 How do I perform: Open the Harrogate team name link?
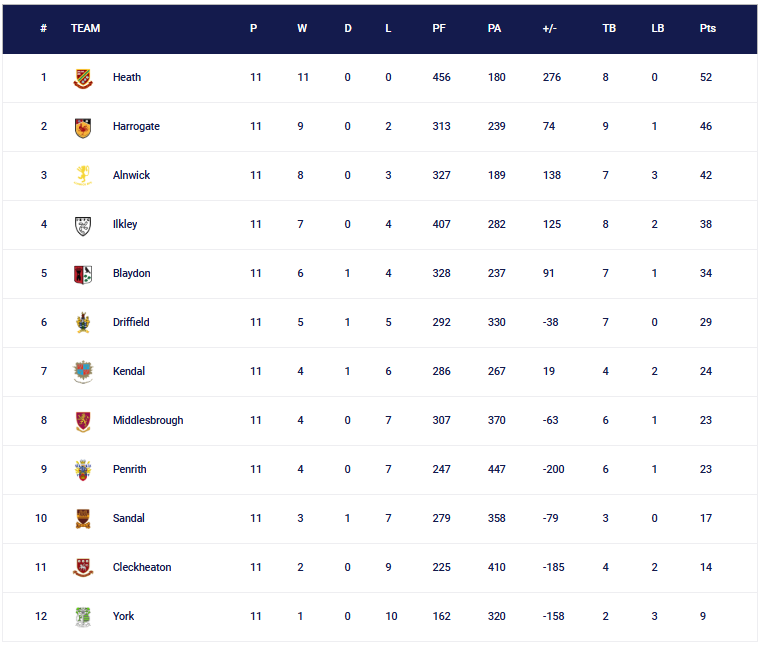click(x=136, y=127)
